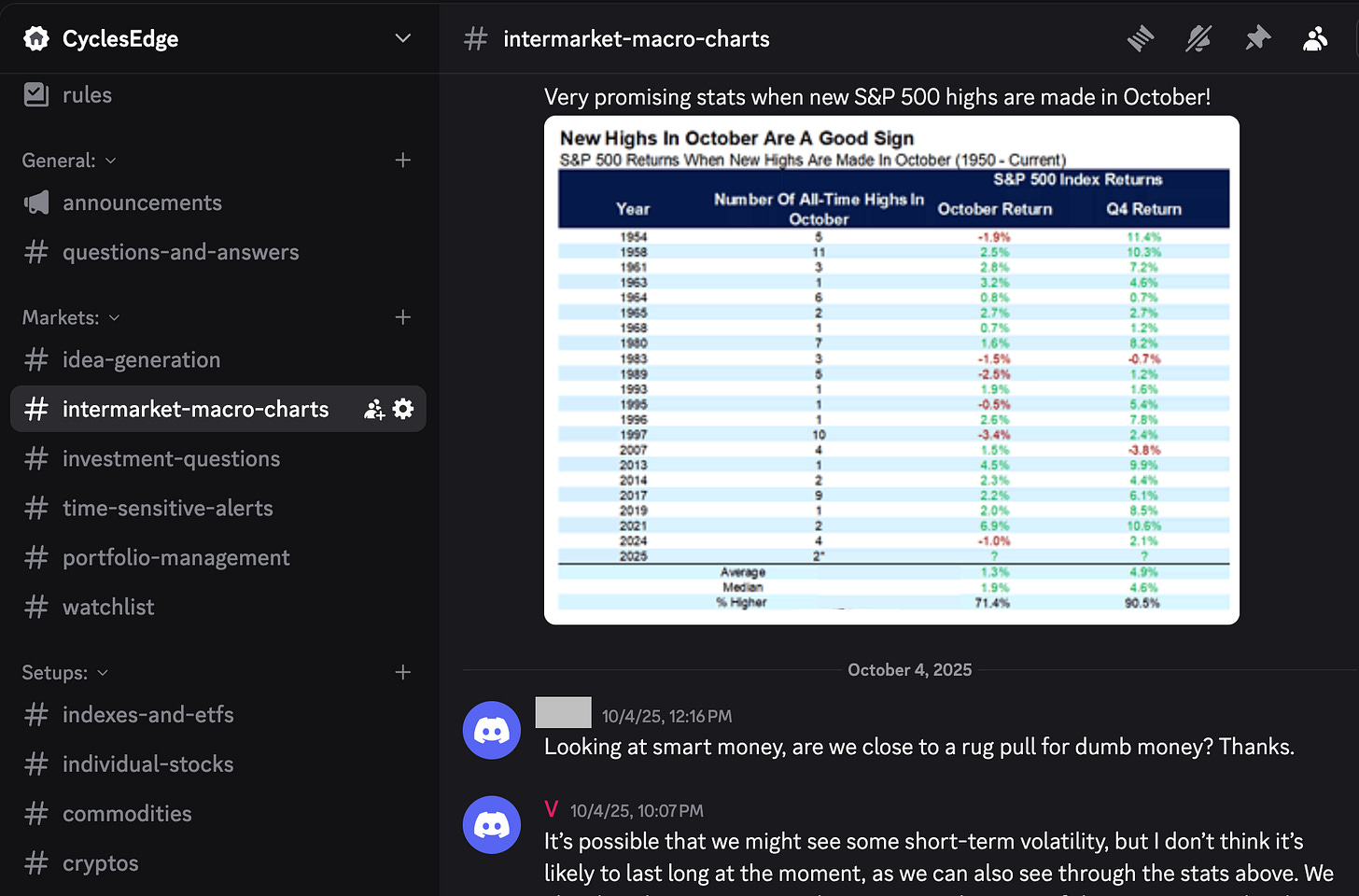Click the hash icon in channel header

pyautogui.click(x=476, y=38)
